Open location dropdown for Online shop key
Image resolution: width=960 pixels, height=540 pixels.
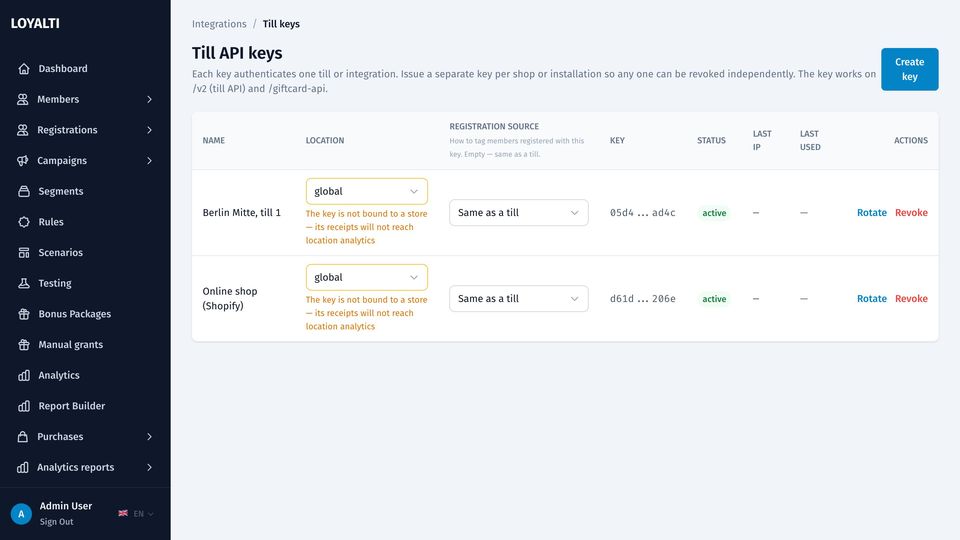367,277
